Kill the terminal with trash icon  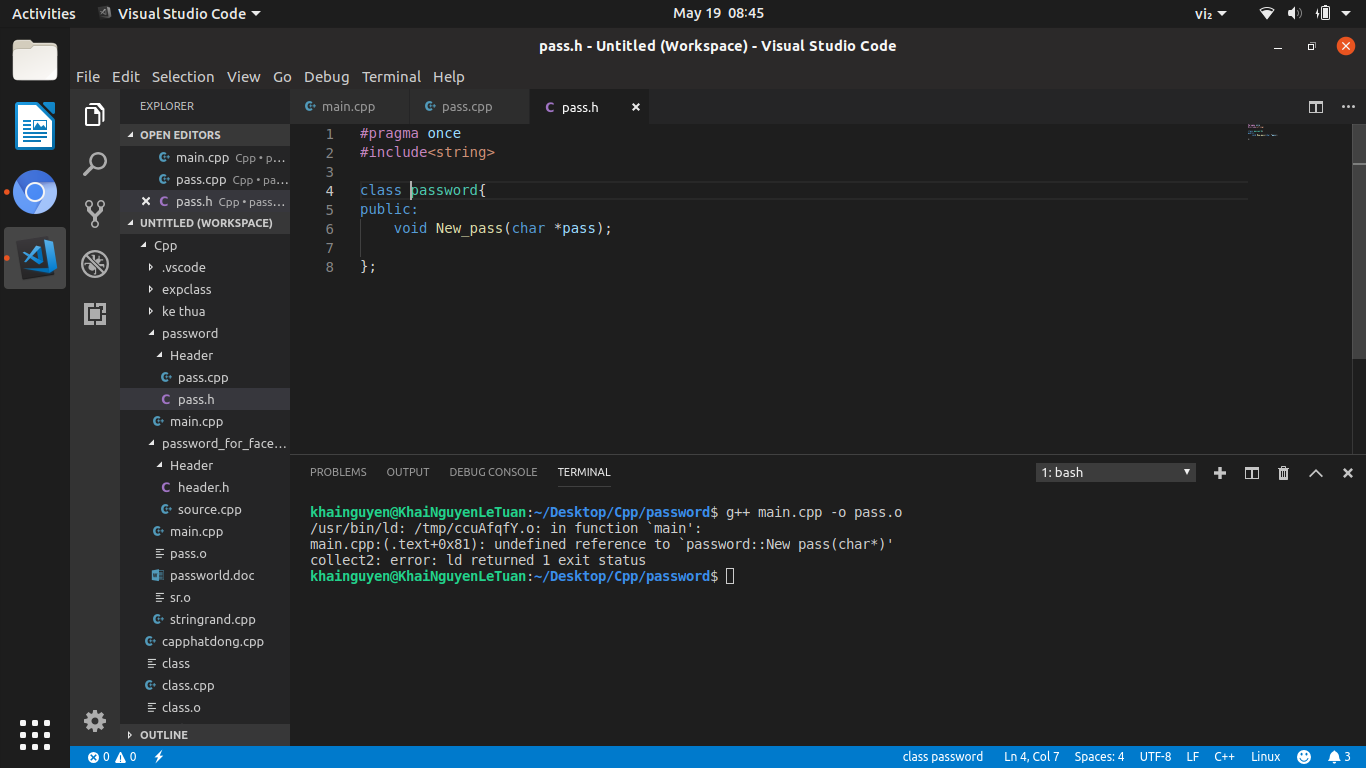coord(1283,473)
